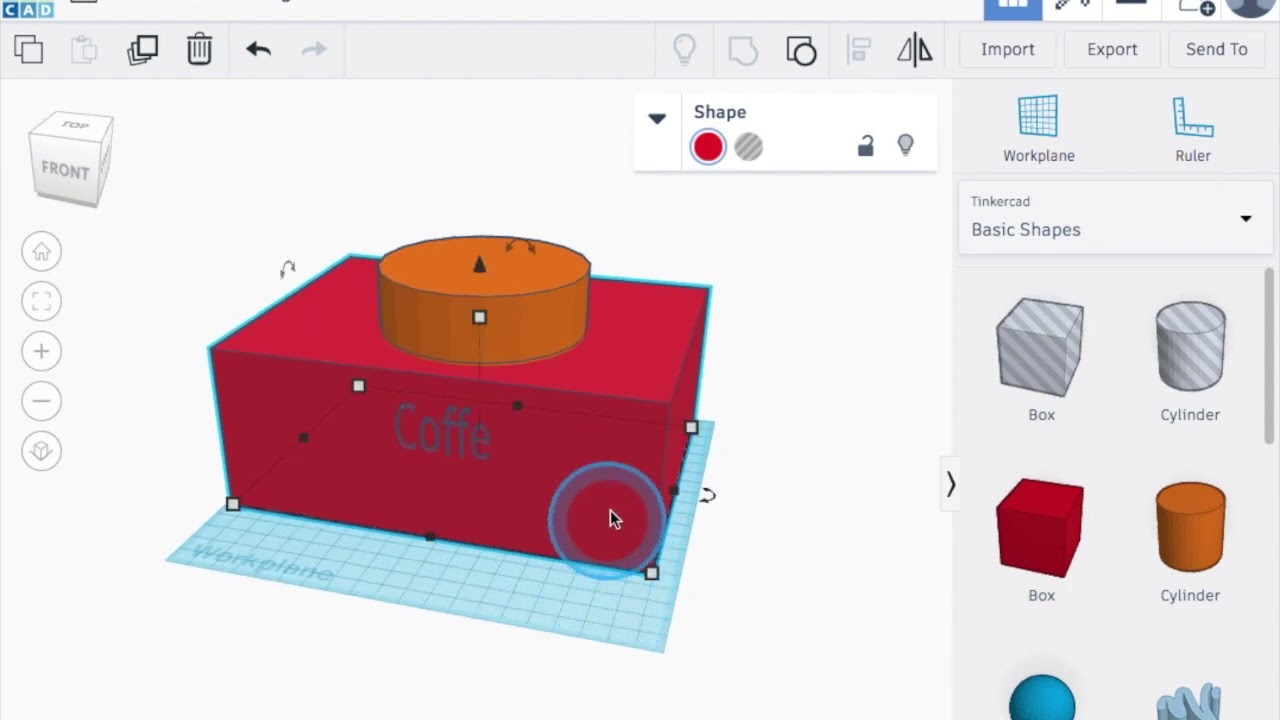Click the Import button
The height and width of the screenshot is (720, 1280).
coord(1007,49)
